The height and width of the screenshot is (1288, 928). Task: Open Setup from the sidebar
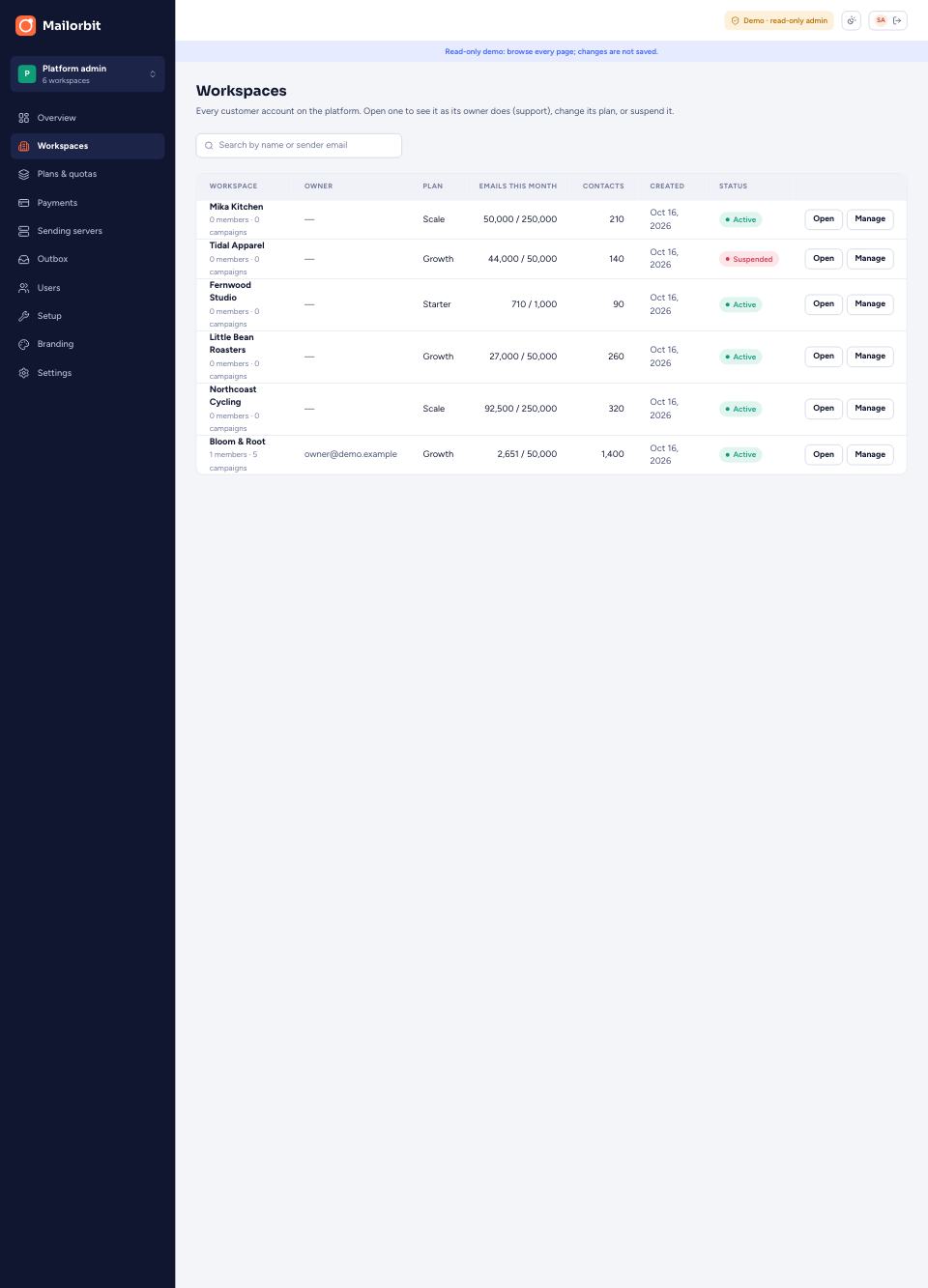(x=88, y=316)
